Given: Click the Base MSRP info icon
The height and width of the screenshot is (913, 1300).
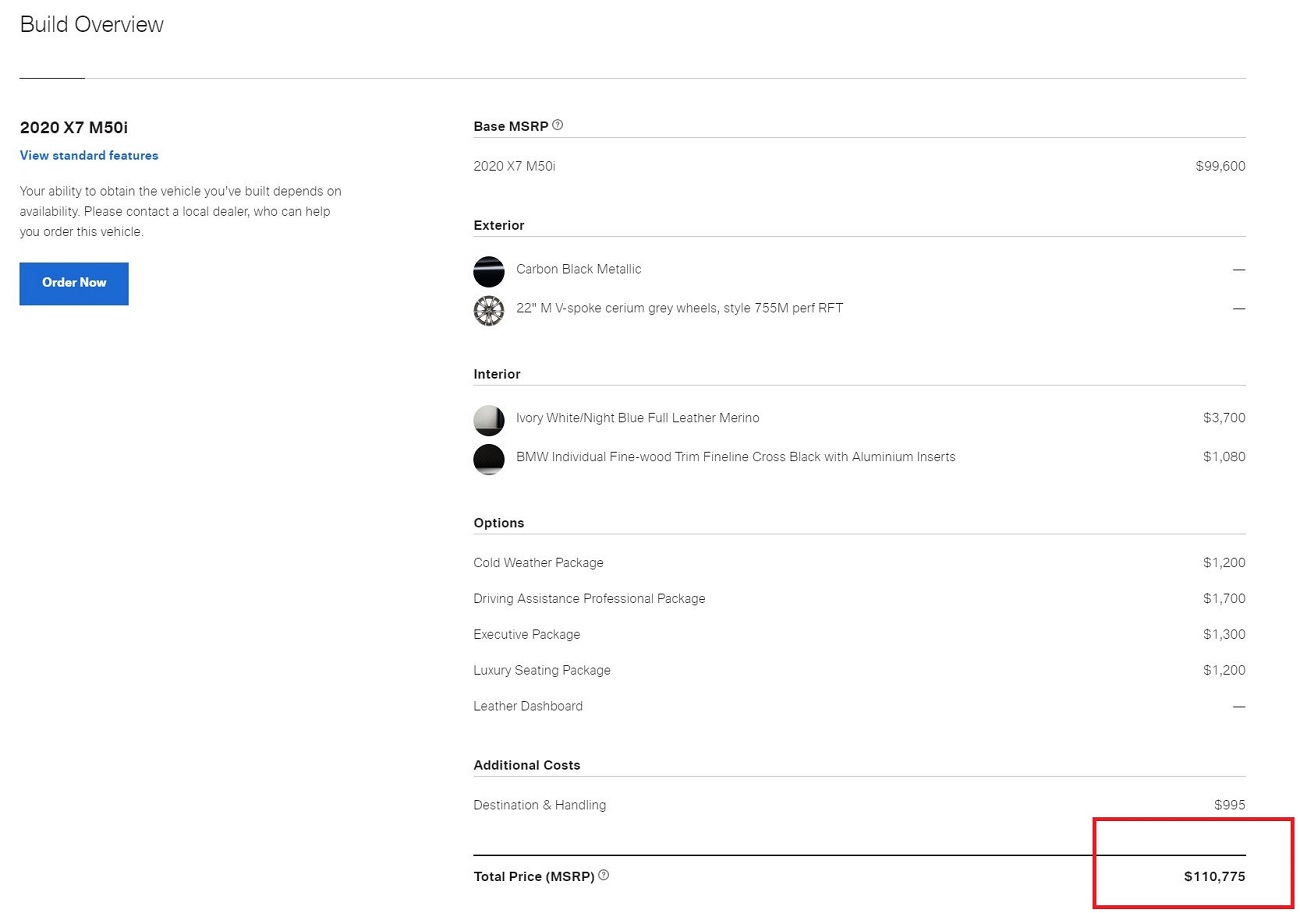Looking at the screenshot, I should click(558, 125).
